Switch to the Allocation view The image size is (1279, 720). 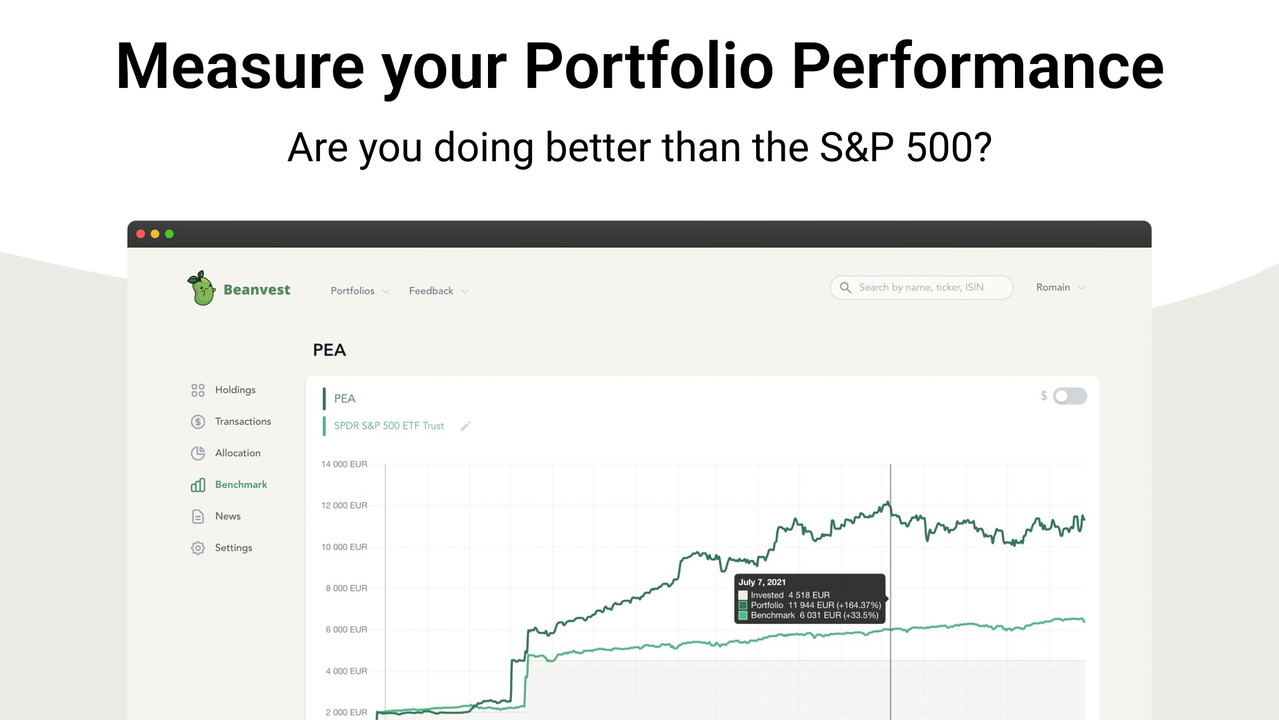(238, 453)
